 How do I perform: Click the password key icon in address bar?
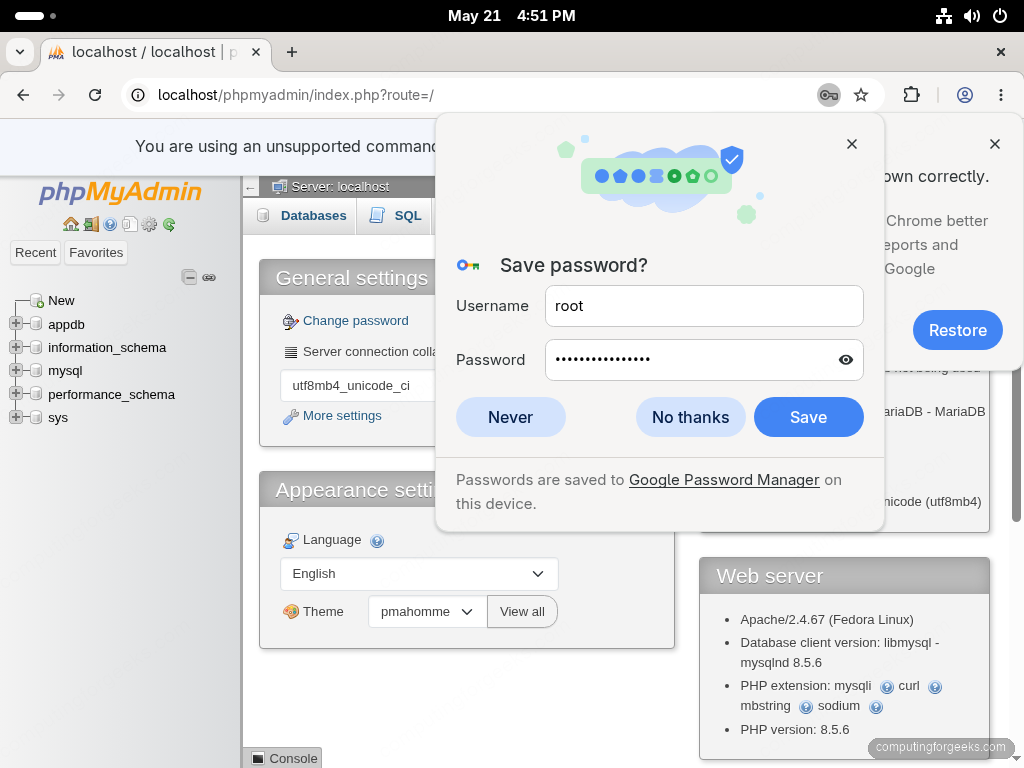[829, 95]
